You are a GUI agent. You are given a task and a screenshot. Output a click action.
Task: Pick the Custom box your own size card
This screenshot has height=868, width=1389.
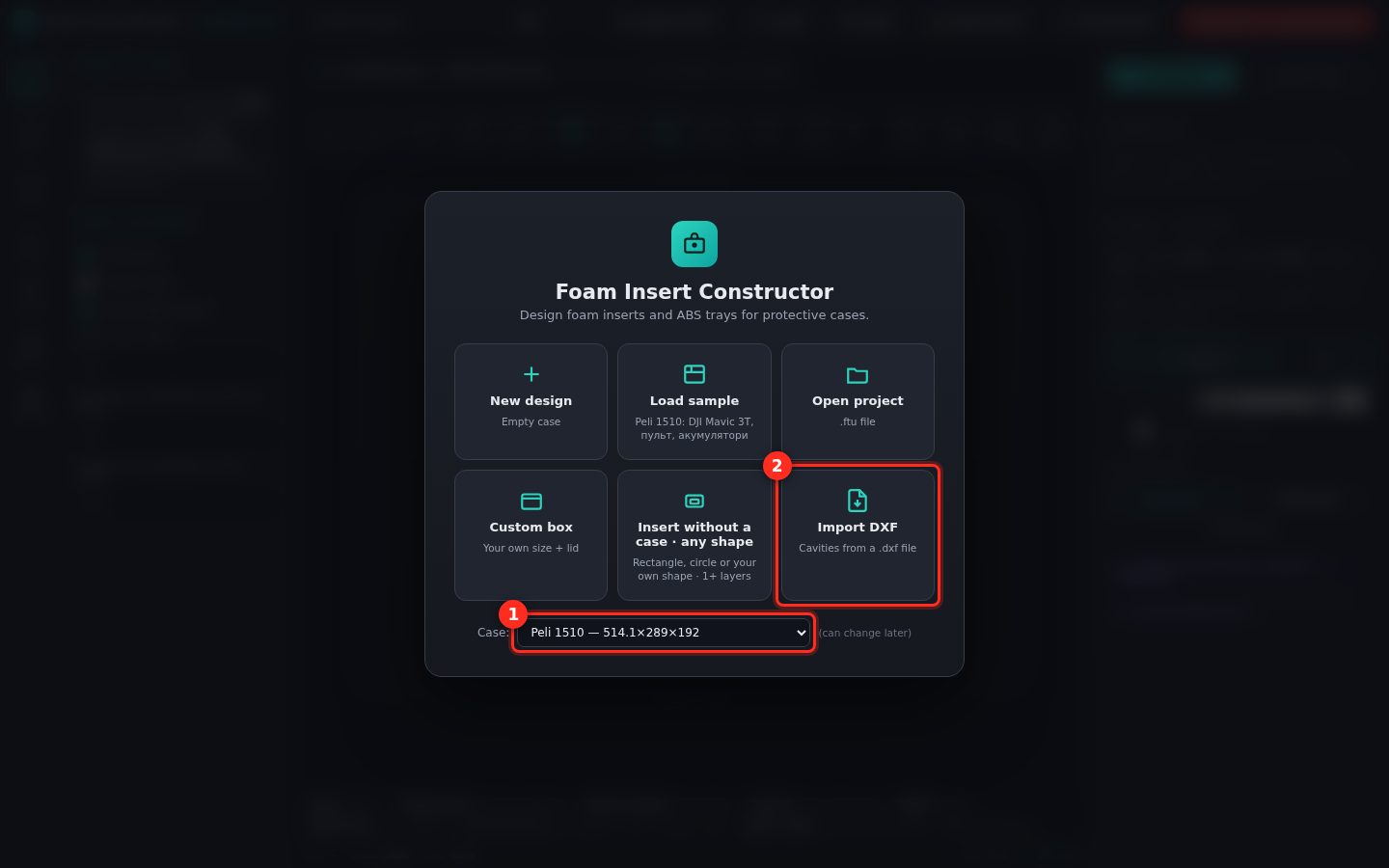coord(531,535)
